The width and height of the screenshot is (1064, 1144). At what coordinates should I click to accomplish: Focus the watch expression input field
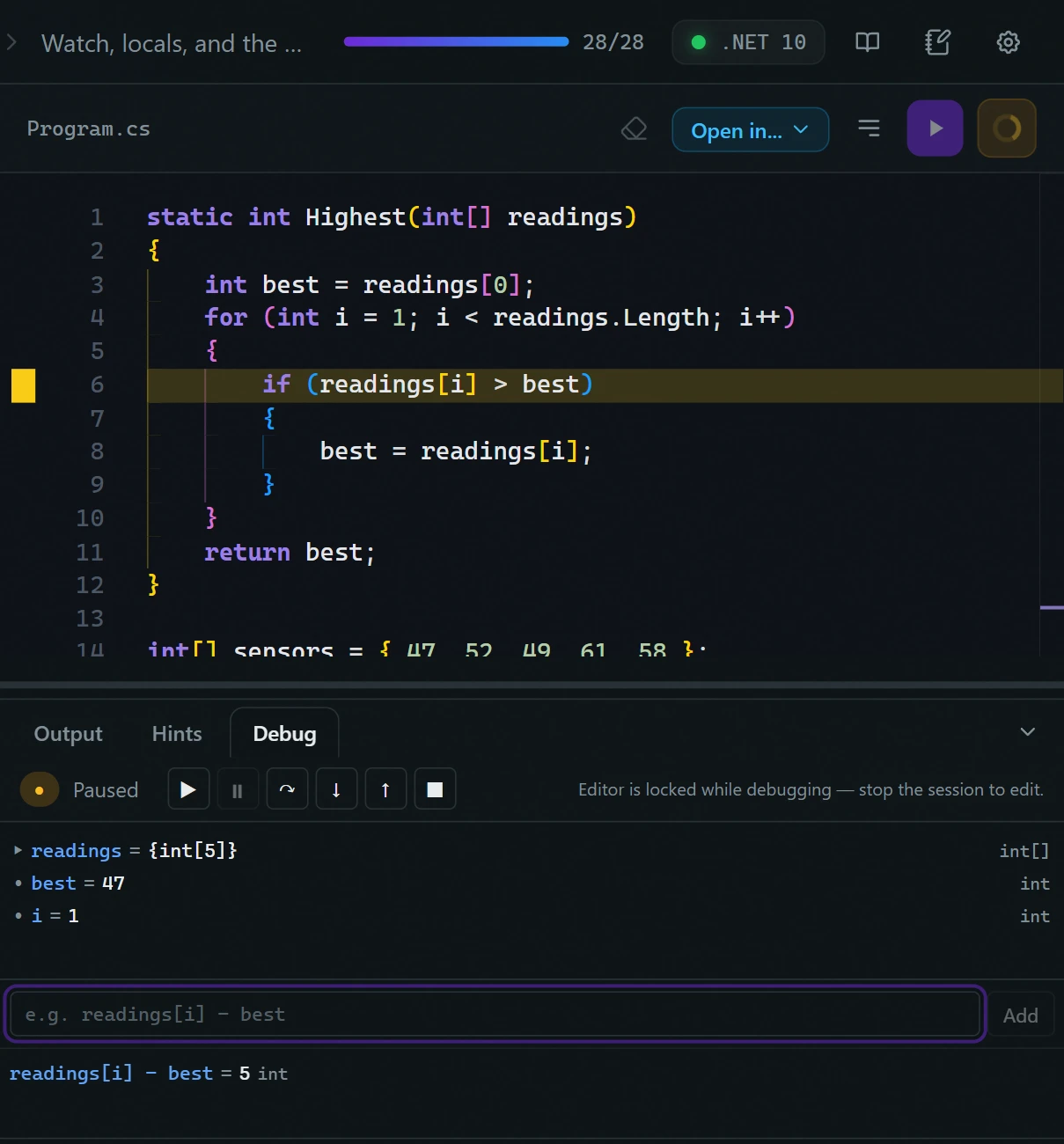pos(495,1015)
